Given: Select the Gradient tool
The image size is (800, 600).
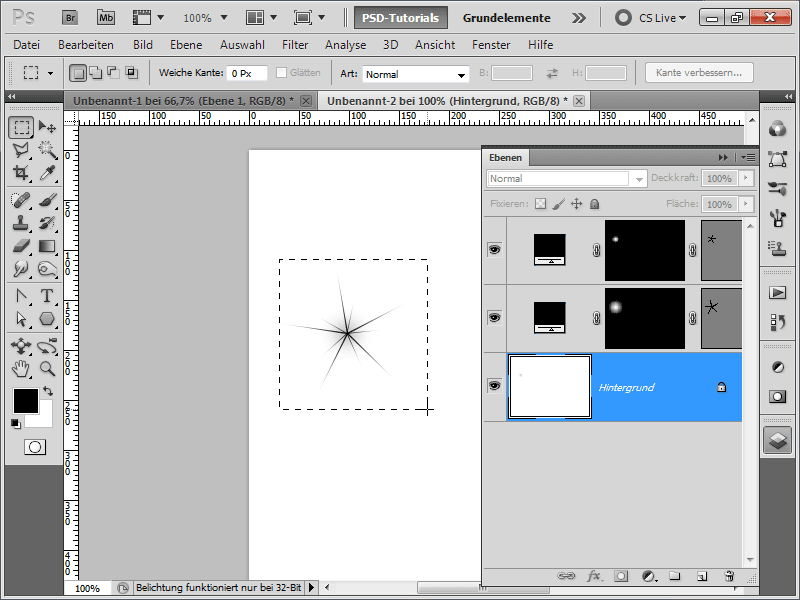Looking at the screenshot, I should [47, 246].
